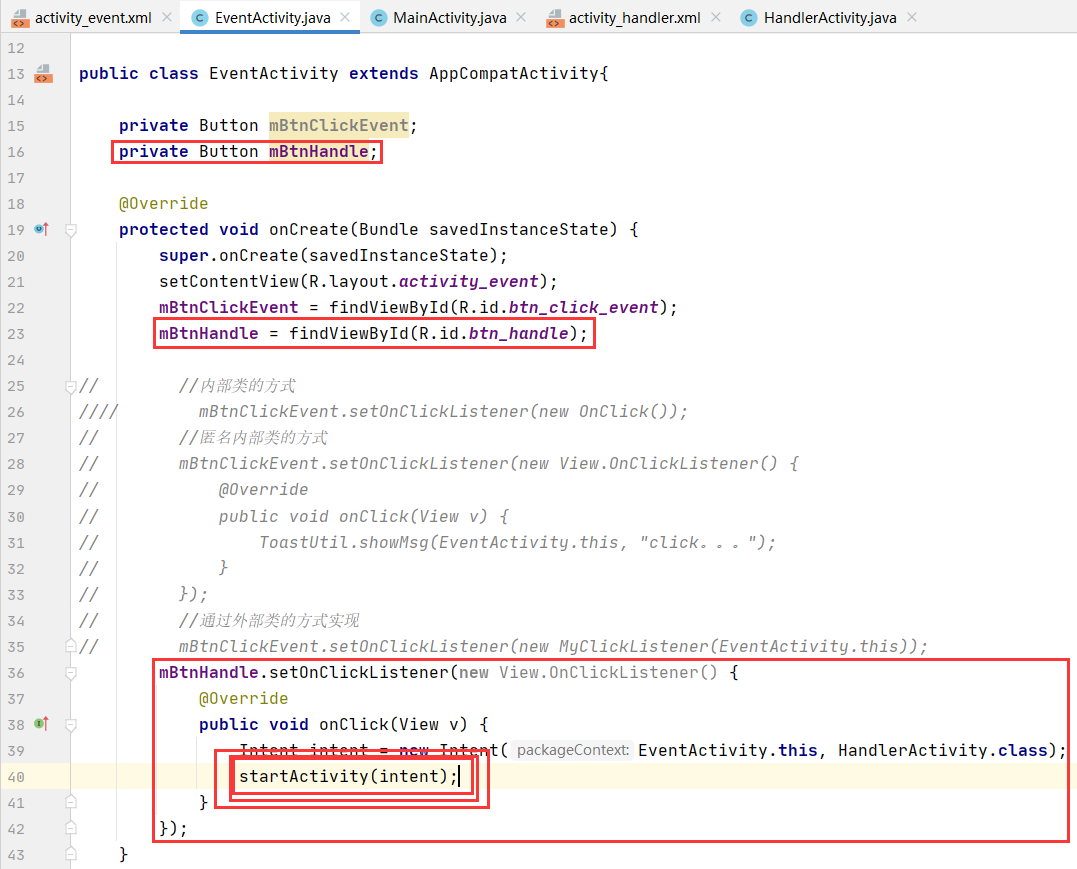The image size is (1077, 869).
Task: Click line number 16 in the gutter
Action: [x=16, y=152]
